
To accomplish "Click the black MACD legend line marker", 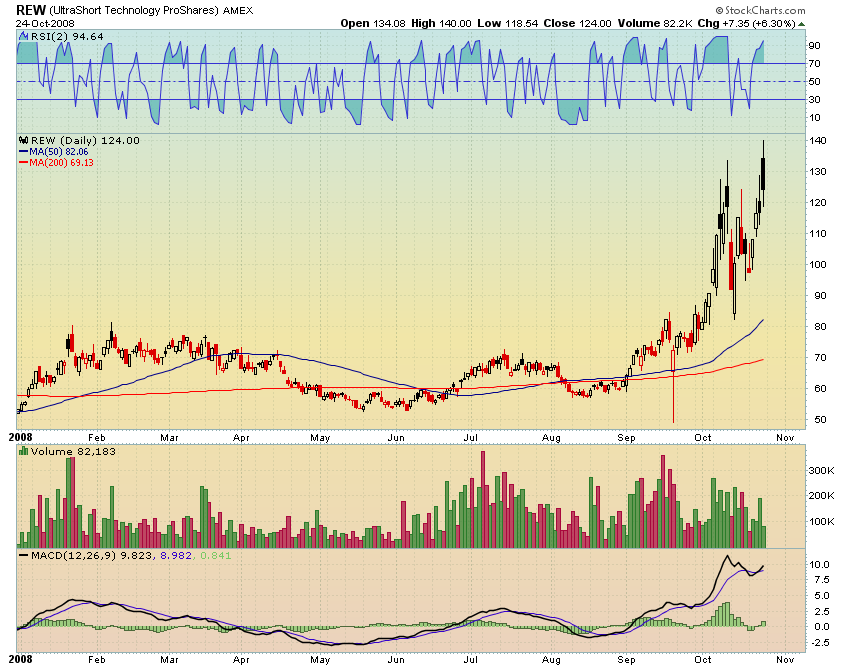I will tap(23, 556).
